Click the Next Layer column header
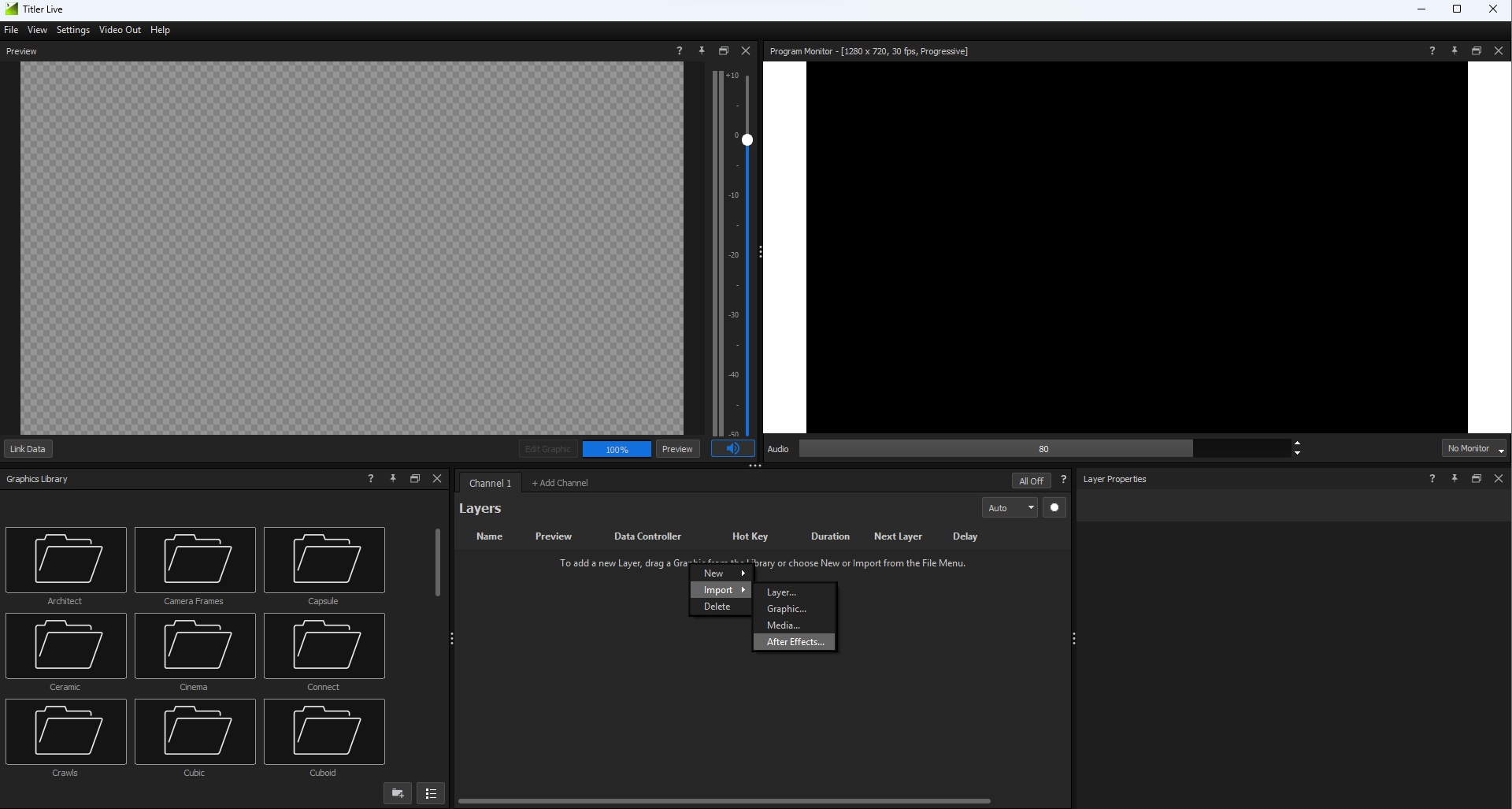This screenshot has width=1512, height=809. (x=898, y=536)
